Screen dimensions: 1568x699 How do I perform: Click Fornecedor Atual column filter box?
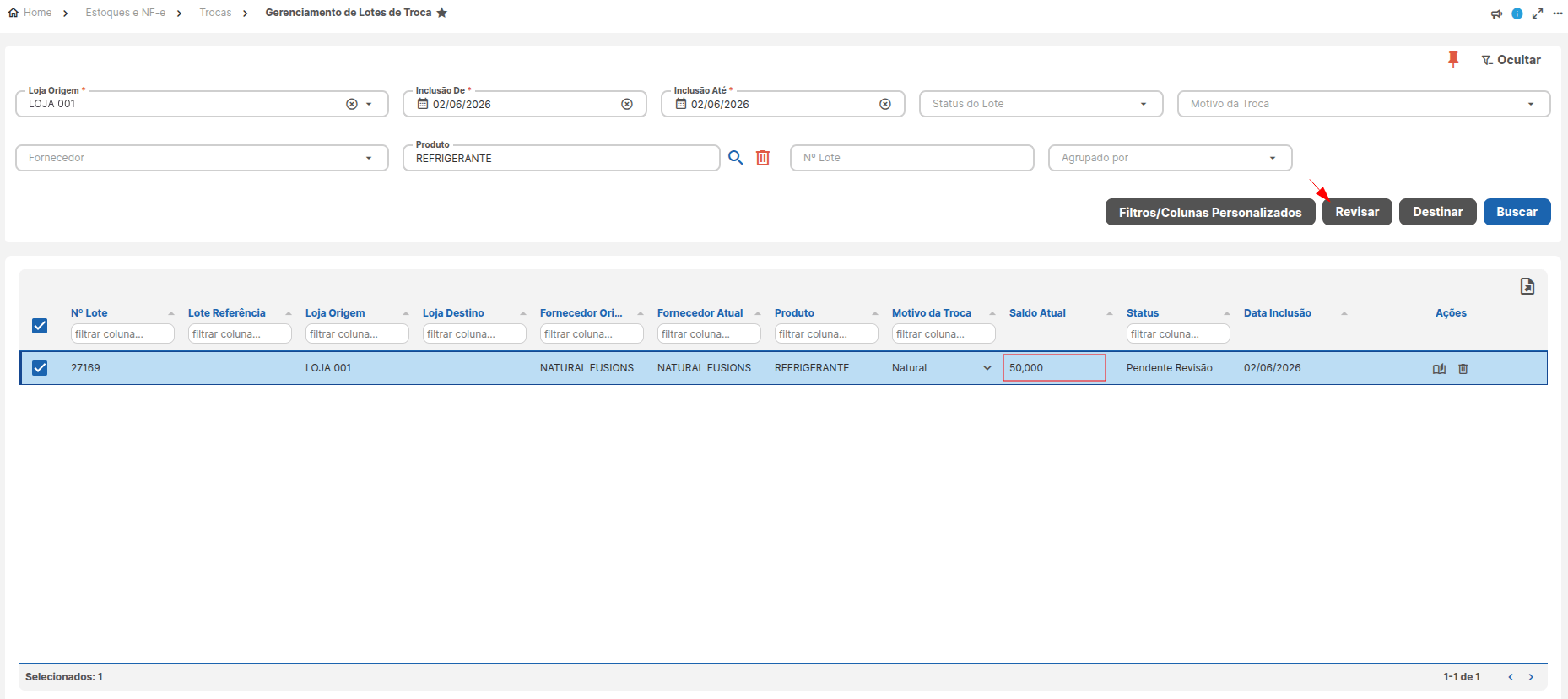coord(709,334)
